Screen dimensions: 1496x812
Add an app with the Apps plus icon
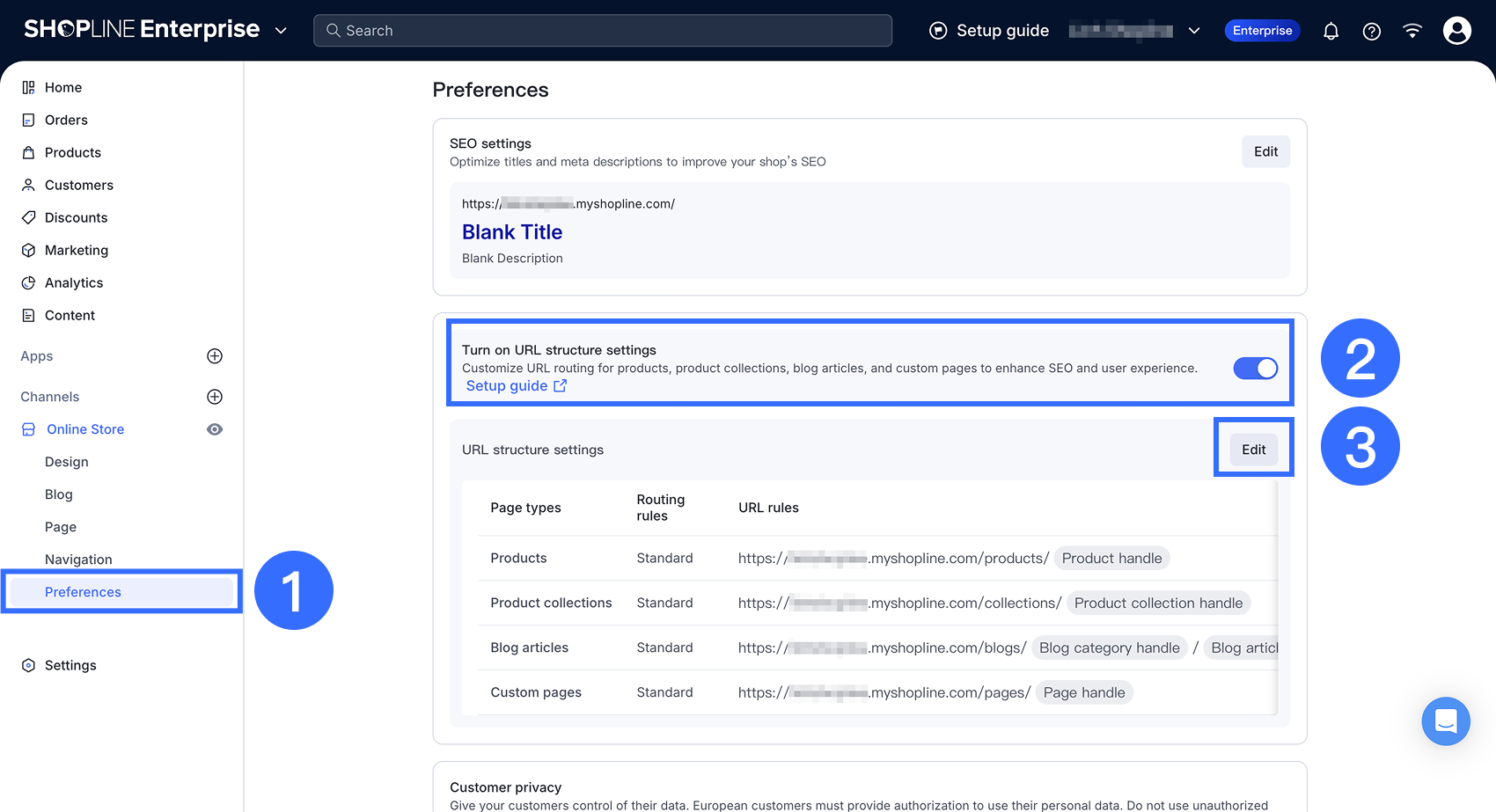(x=215, y=356)
